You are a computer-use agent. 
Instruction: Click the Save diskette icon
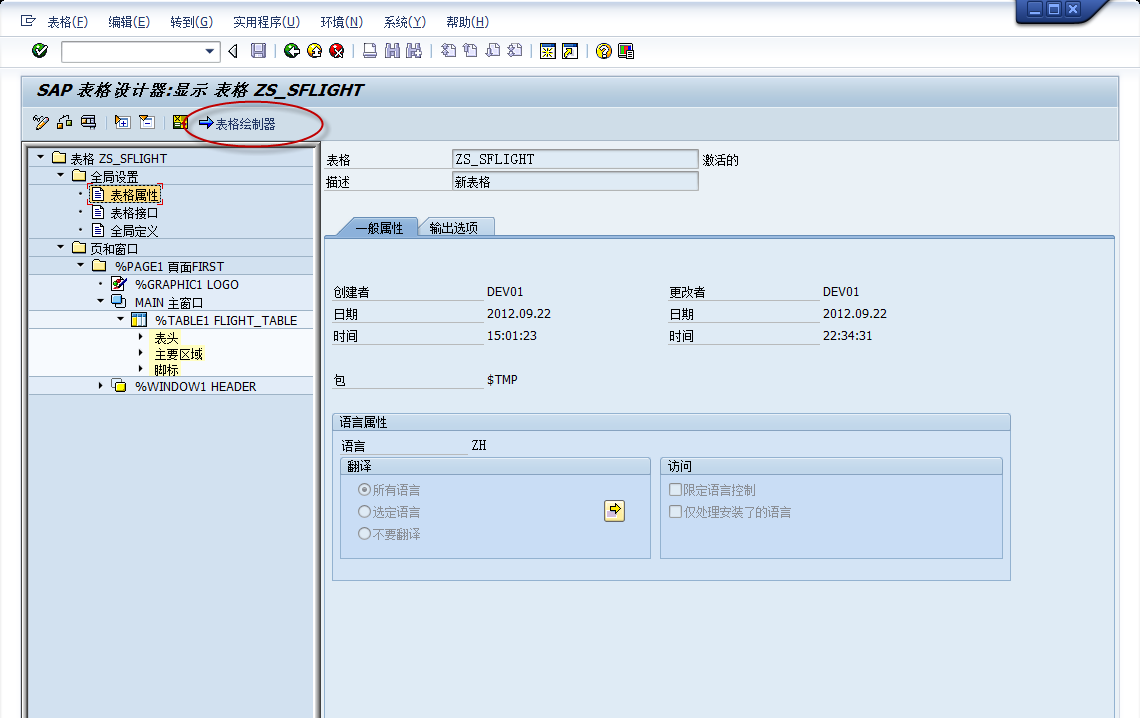click(x=258, y=51)
